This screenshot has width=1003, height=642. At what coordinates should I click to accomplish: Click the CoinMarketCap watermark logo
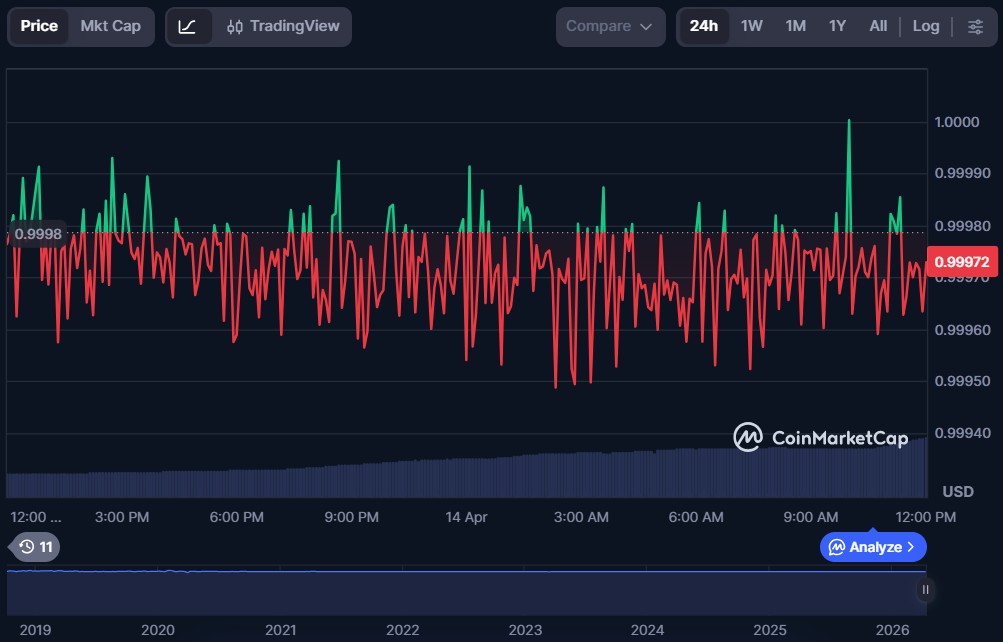[x=820, y=437]
